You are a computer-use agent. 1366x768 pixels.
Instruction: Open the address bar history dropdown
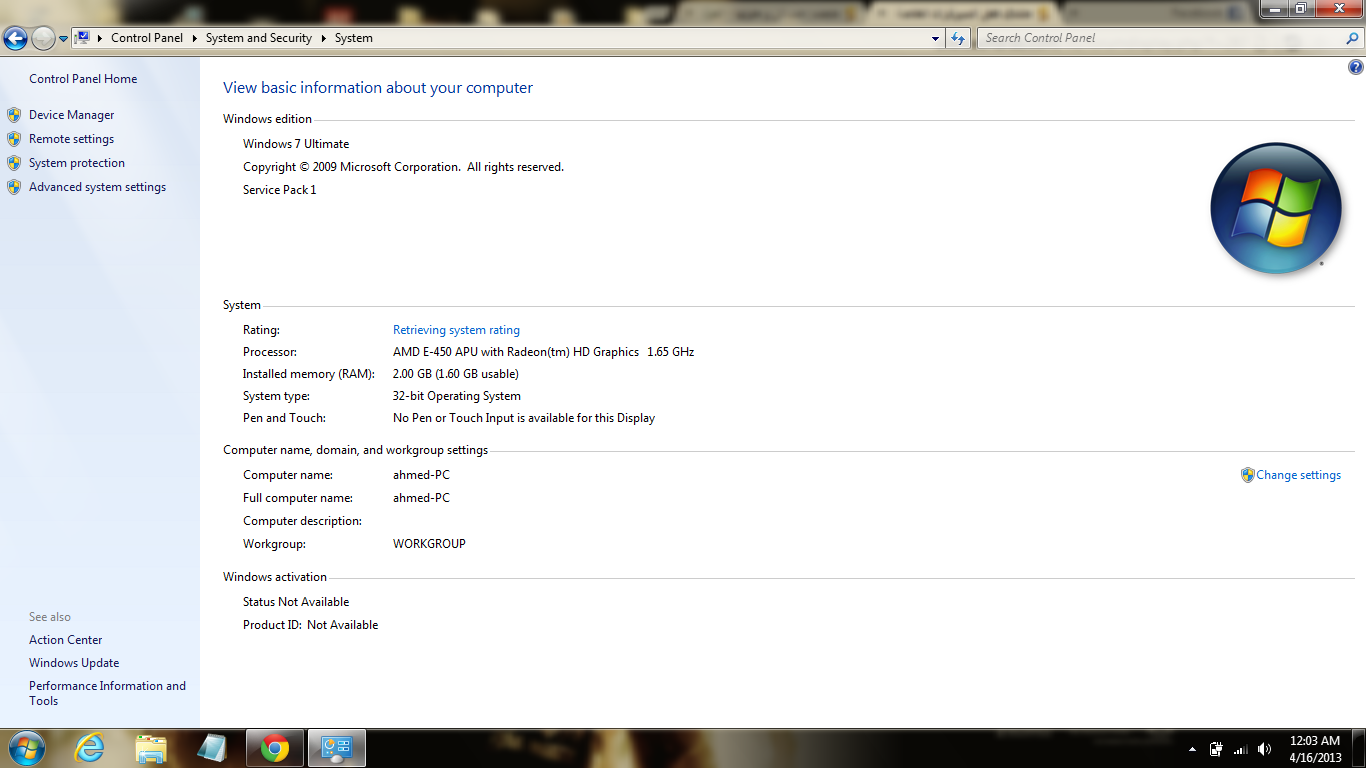[935, 38]
